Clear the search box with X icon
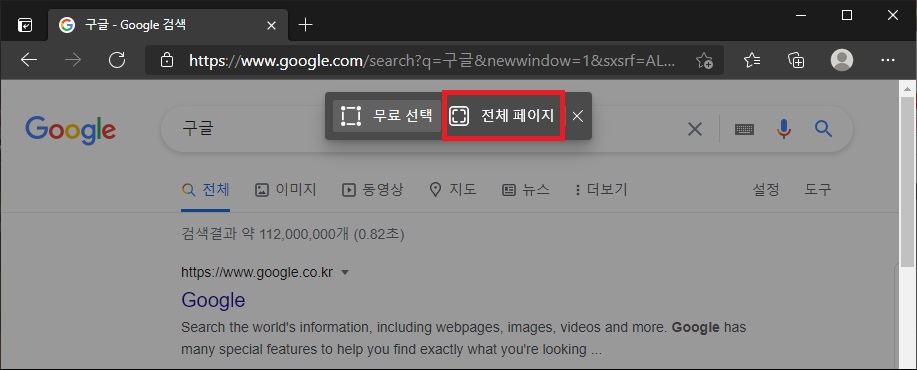Viewport: 917px width, 370px height. point(695,129)
